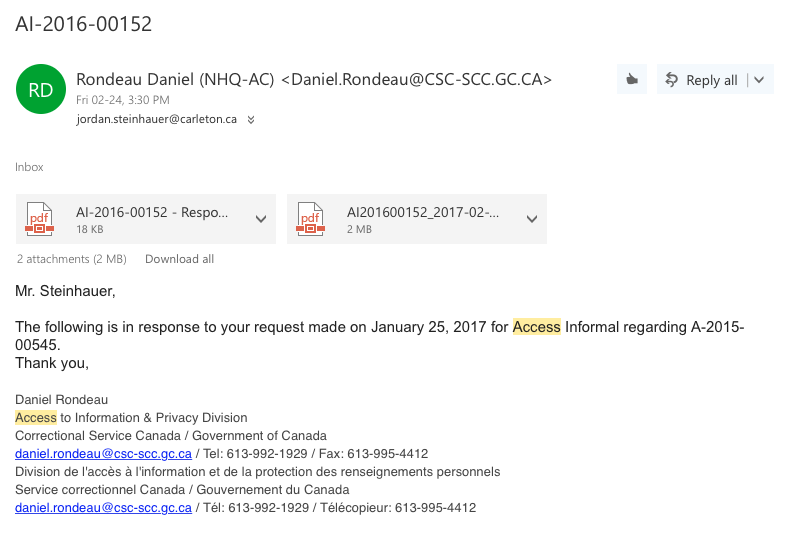Image resolution: width=787 pixels, height=555 pixels.
Task: Click sender name Rondeau Daniel (NHQ-AC)
Action: coord(176,80)
